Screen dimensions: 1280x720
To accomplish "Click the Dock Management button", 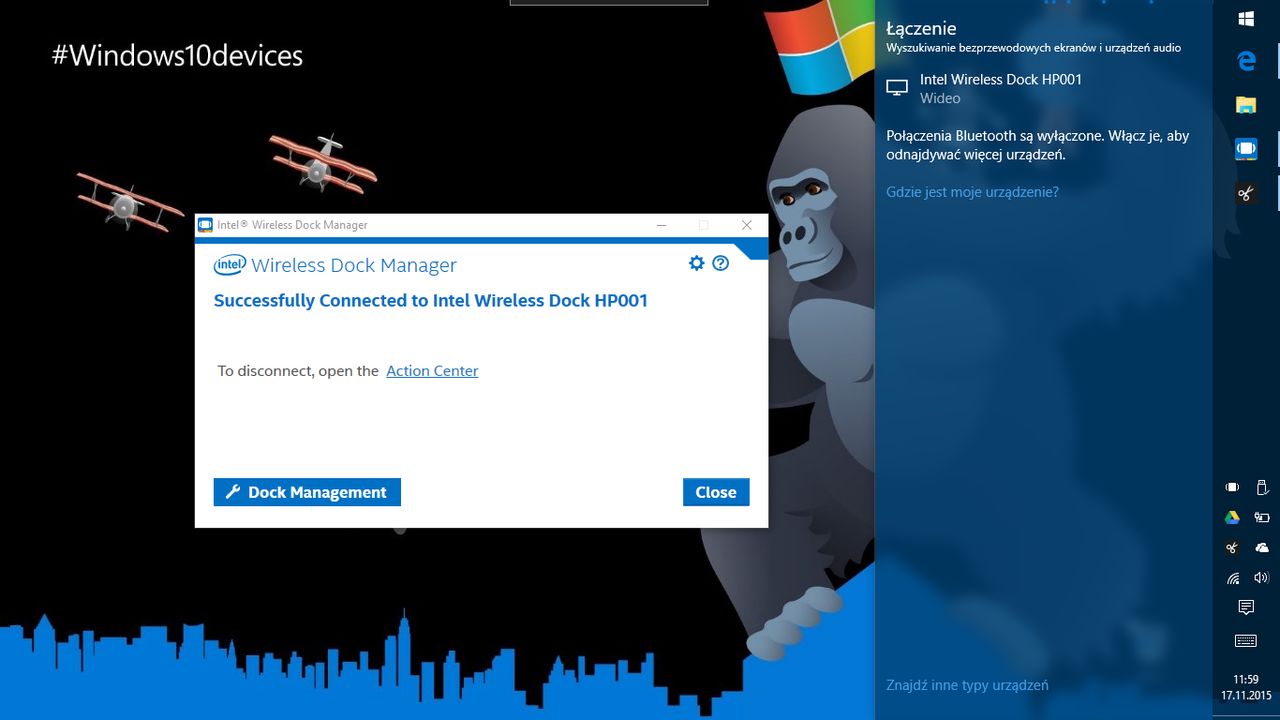I will [307, 492].
